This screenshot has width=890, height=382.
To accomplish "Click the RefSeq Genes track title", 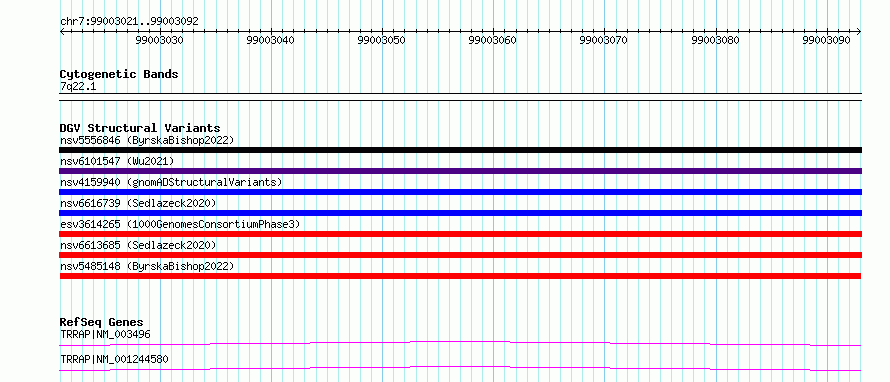I will coord(102,322).
